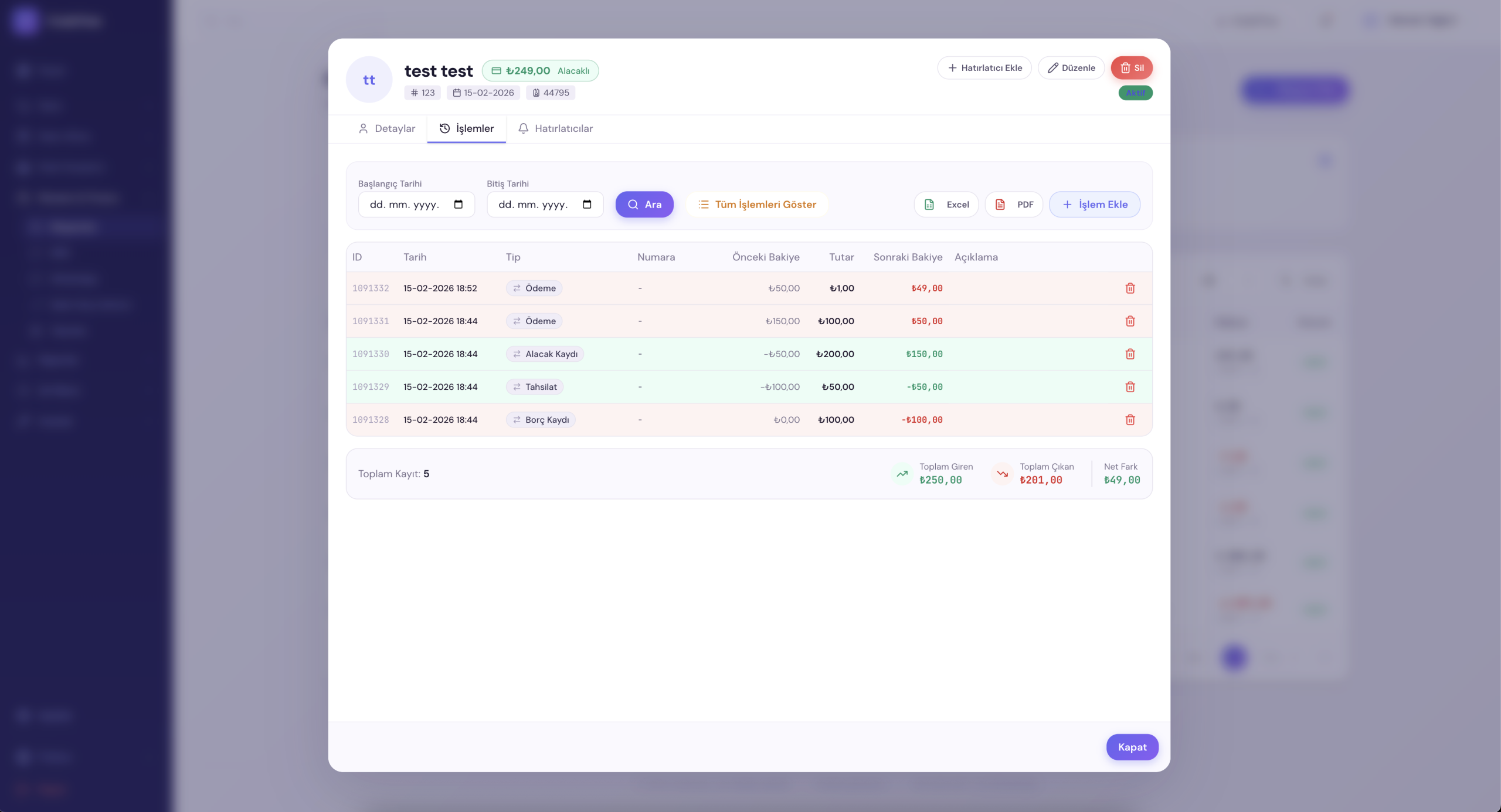Viewport: 1501px width, 812px height.
Task: Export transactions as PDF
Action: pyautogui.click(x=1014, y=204)
